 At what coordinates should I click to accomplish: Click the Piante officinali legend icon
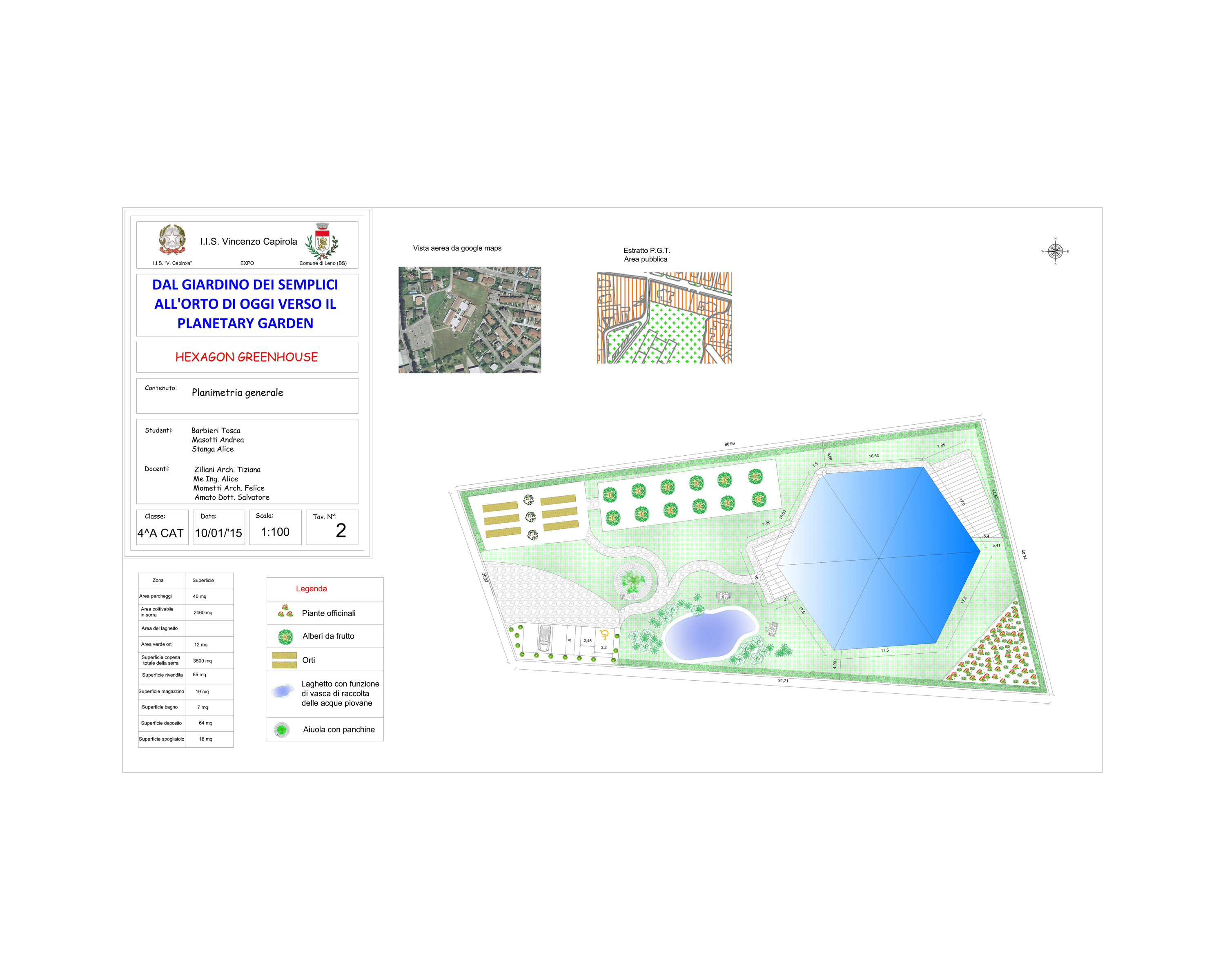click(x=285, y=612)
